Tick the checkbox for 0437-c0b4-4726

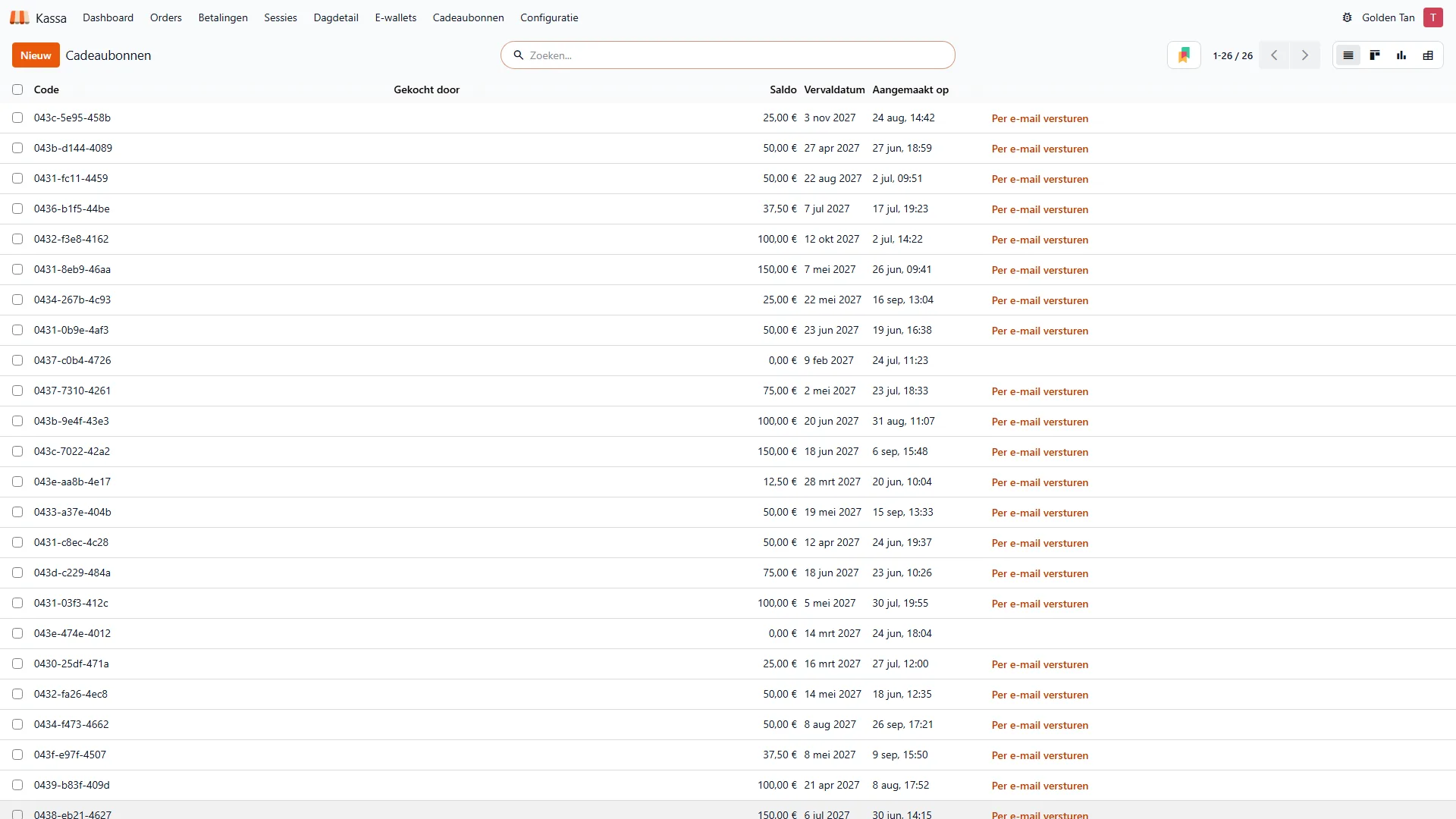point(17,360)
